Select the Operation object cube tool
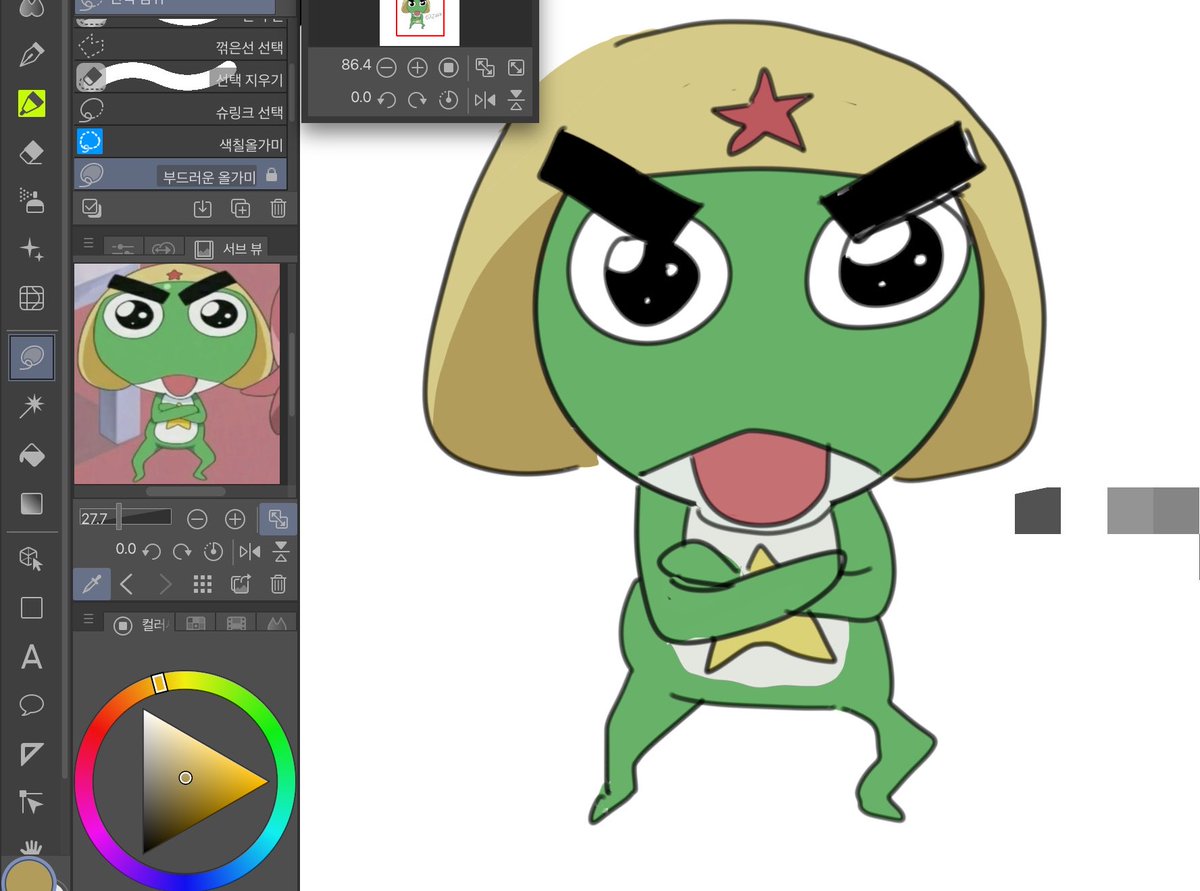 click(x=32, y=559)
